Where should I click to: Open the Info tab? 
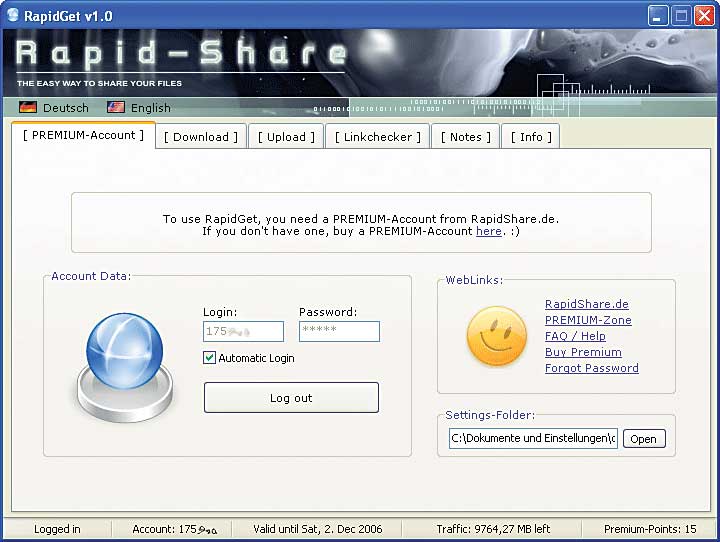[531, 137]
